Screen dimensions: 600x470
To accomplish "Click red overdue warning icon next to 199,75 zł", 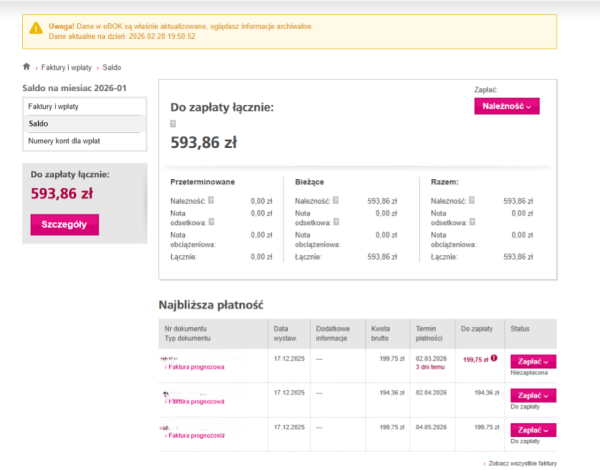I will pos(494,358).
